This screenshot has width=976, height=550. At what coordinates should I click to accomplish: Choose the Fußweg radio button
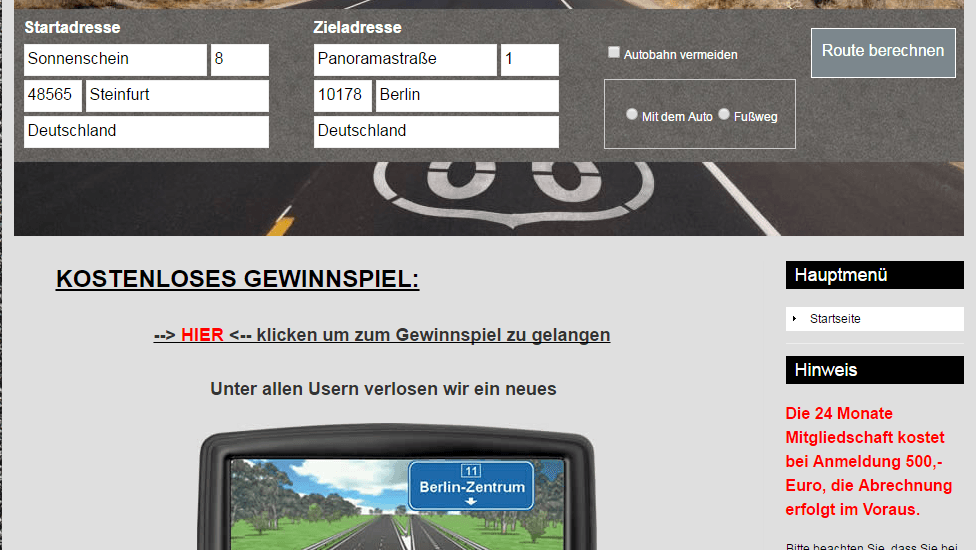pyautogui.click(x=724, y=114)
